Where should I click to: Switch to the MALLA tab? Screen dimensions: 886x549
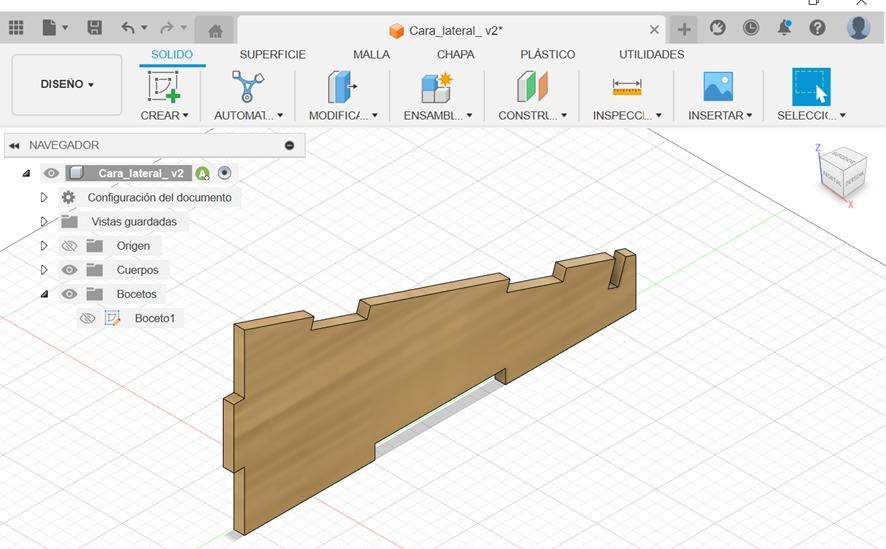click(x=371, y=55)
